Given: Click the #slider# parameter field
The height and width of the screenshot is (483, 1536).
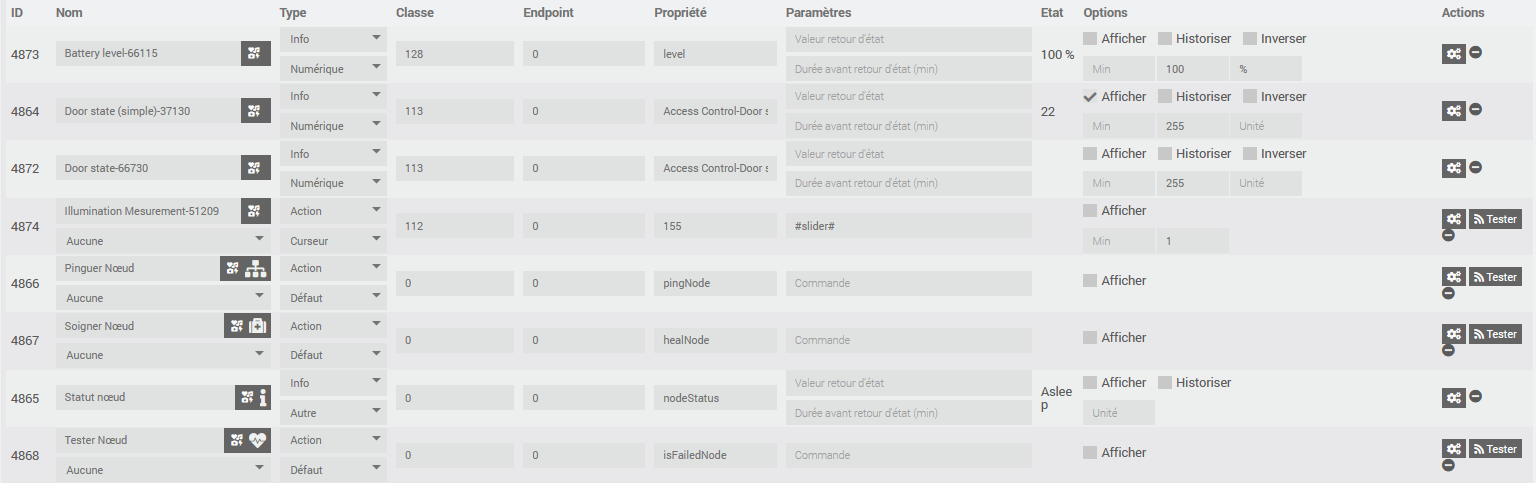Looking at the screenshot, I should [908, 226].
